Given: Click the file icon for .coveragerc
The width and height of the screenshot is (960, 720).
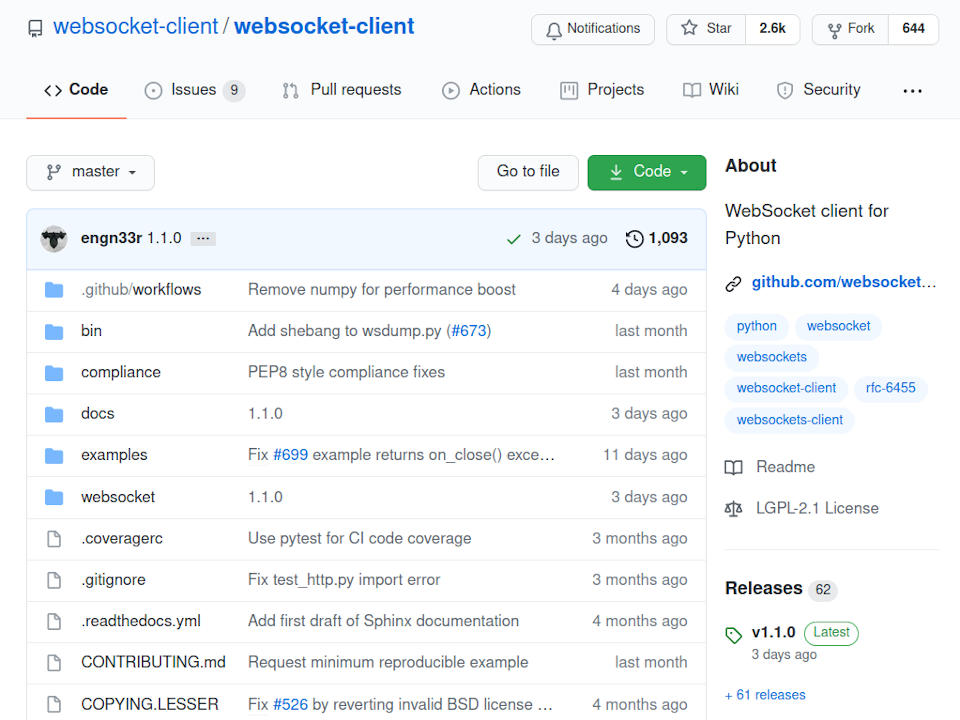Looking at the screenshot, I should click(x=54, y=539).
